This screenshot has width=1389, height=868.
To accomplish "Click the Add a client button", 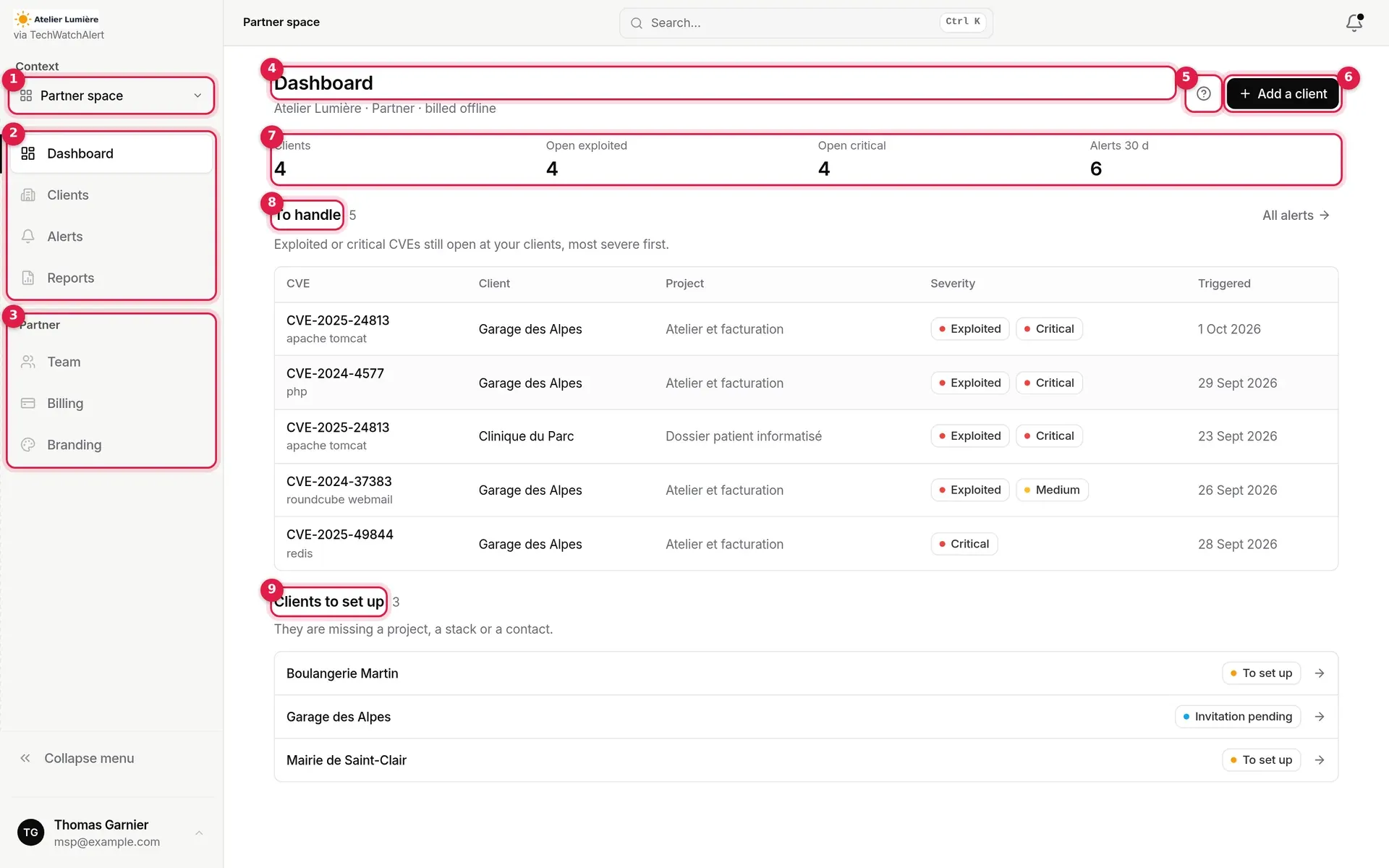I will [1283, 93].
